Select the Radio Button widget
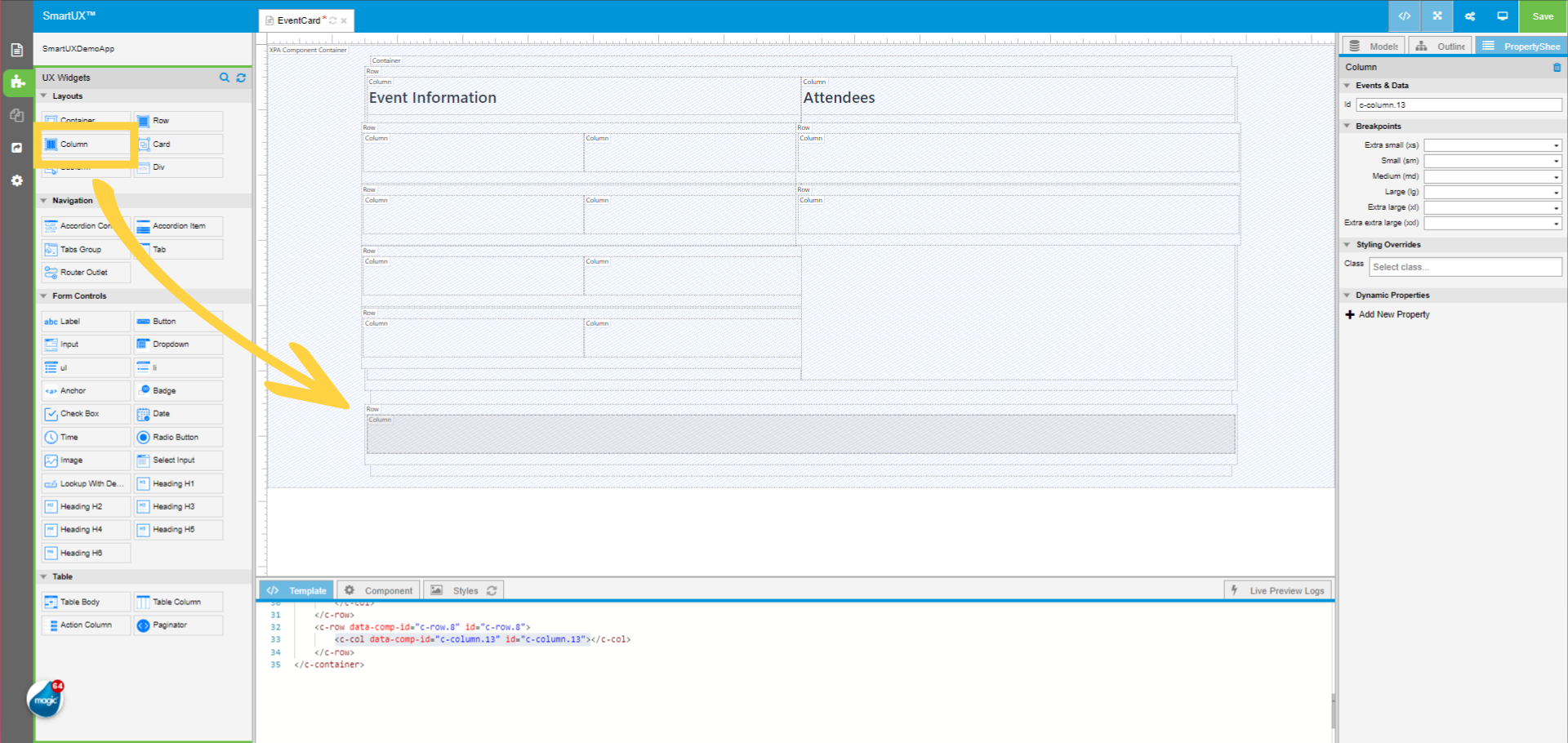The width and height of the screenshot is (1568, 743). pyautogui.click(x=177, y=438)
